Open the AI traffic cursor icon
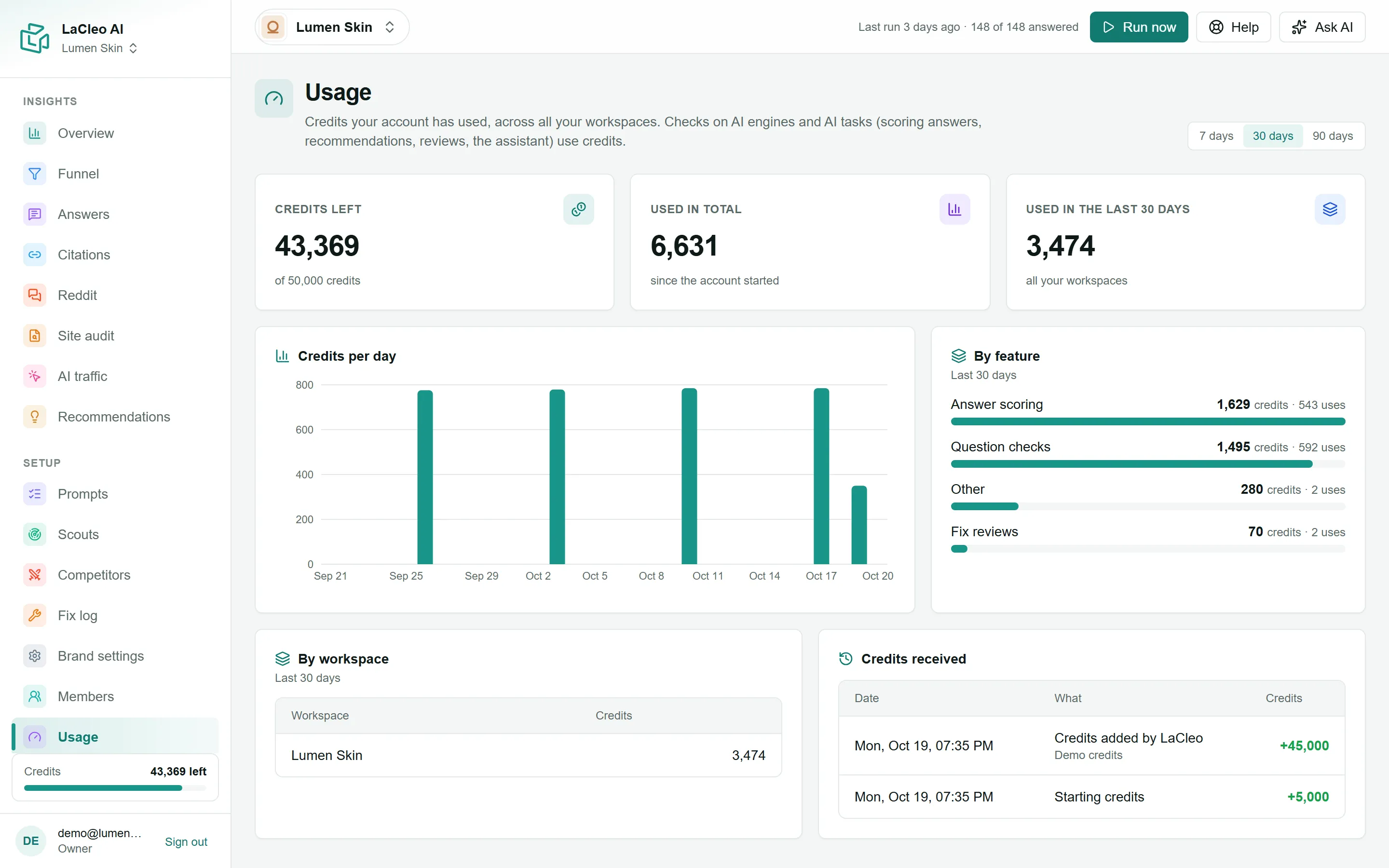Image resolution: width=1389 pixels, height=868 pixels. coord(34,376)
